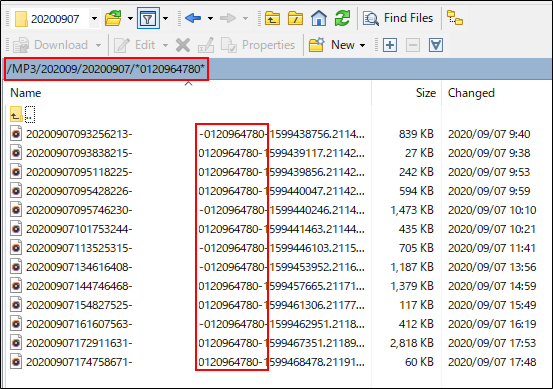This screenshot has width=553, height=389.
Task: Click the 2,818 KB size cell
Action: [412, 343]
